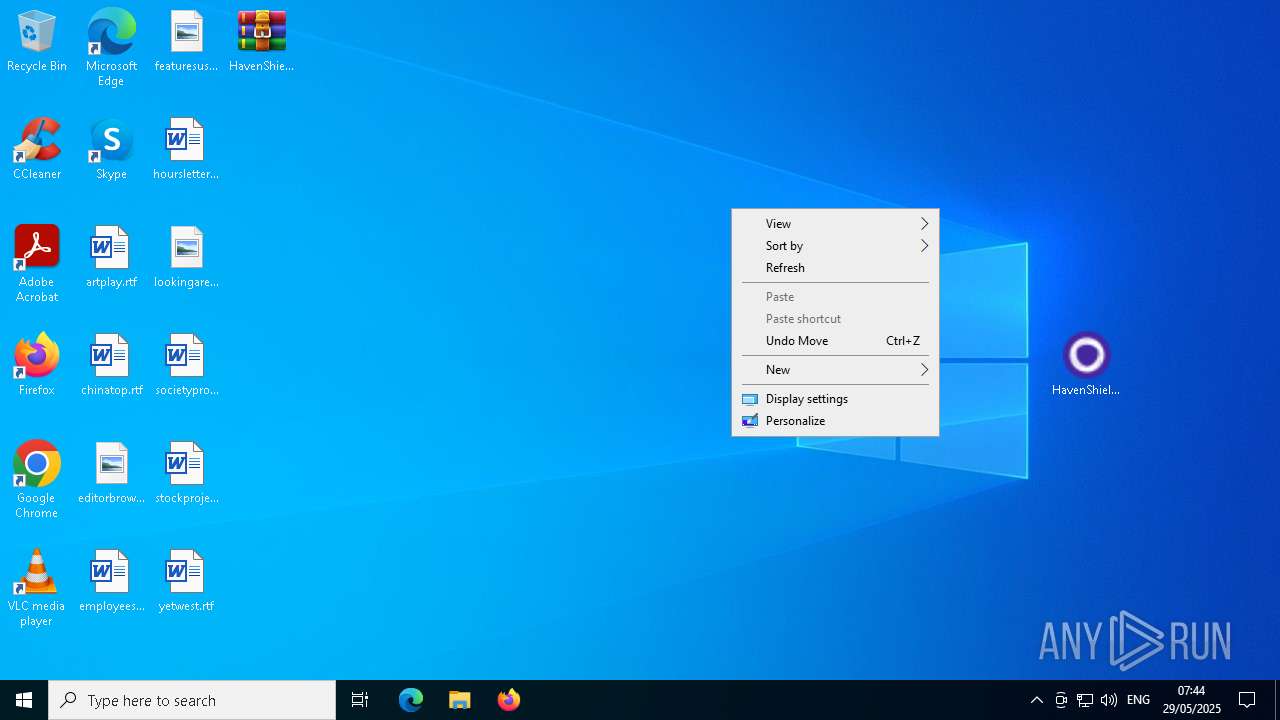Viewport: 1280px width, 720px height.
Task: Select the Microsoft Edge desktop shortcut
Action: pyautogui.click(x=111, y=48)
